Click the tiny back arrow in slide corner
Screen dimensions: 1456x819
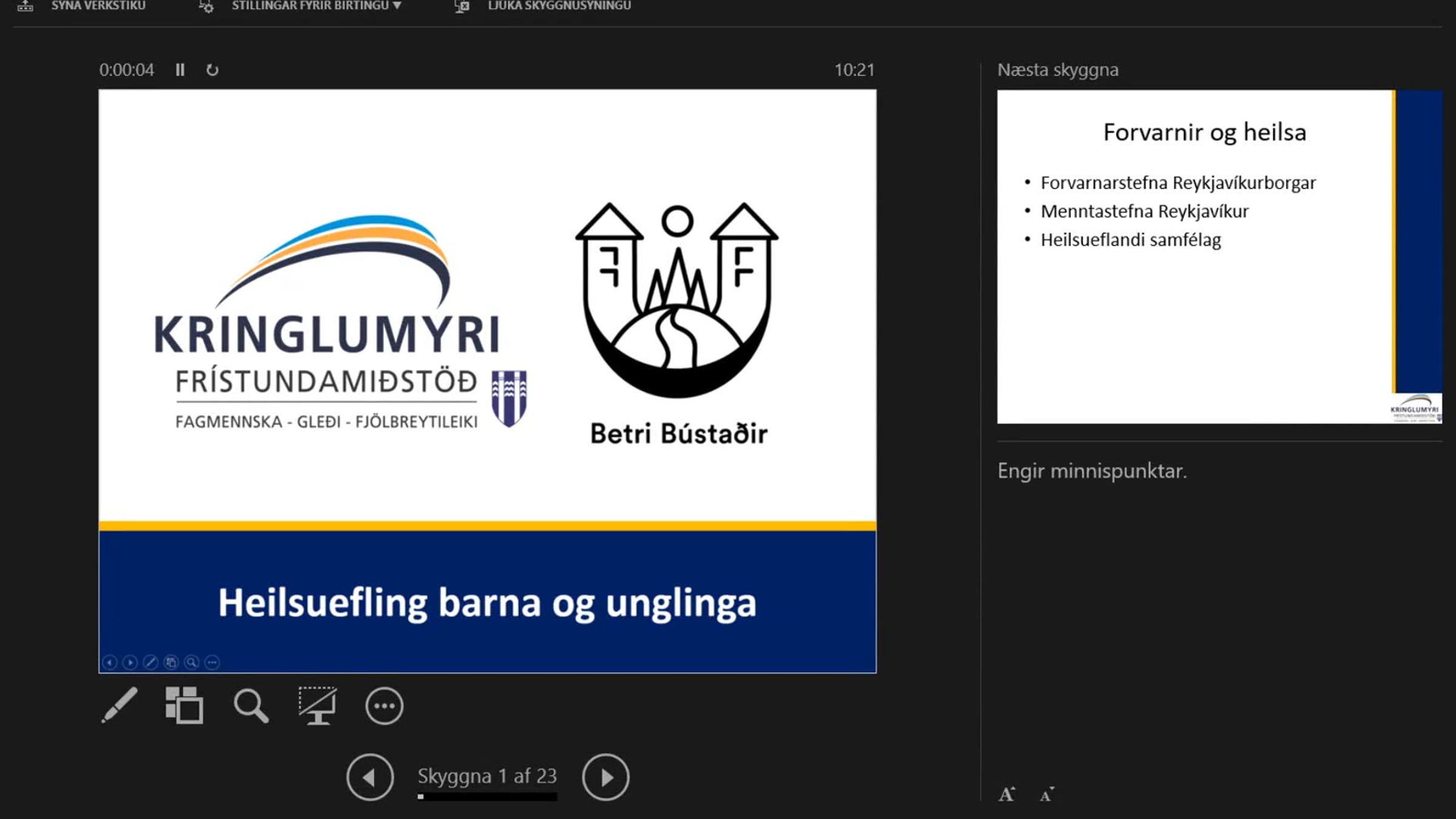coord(109,662)
